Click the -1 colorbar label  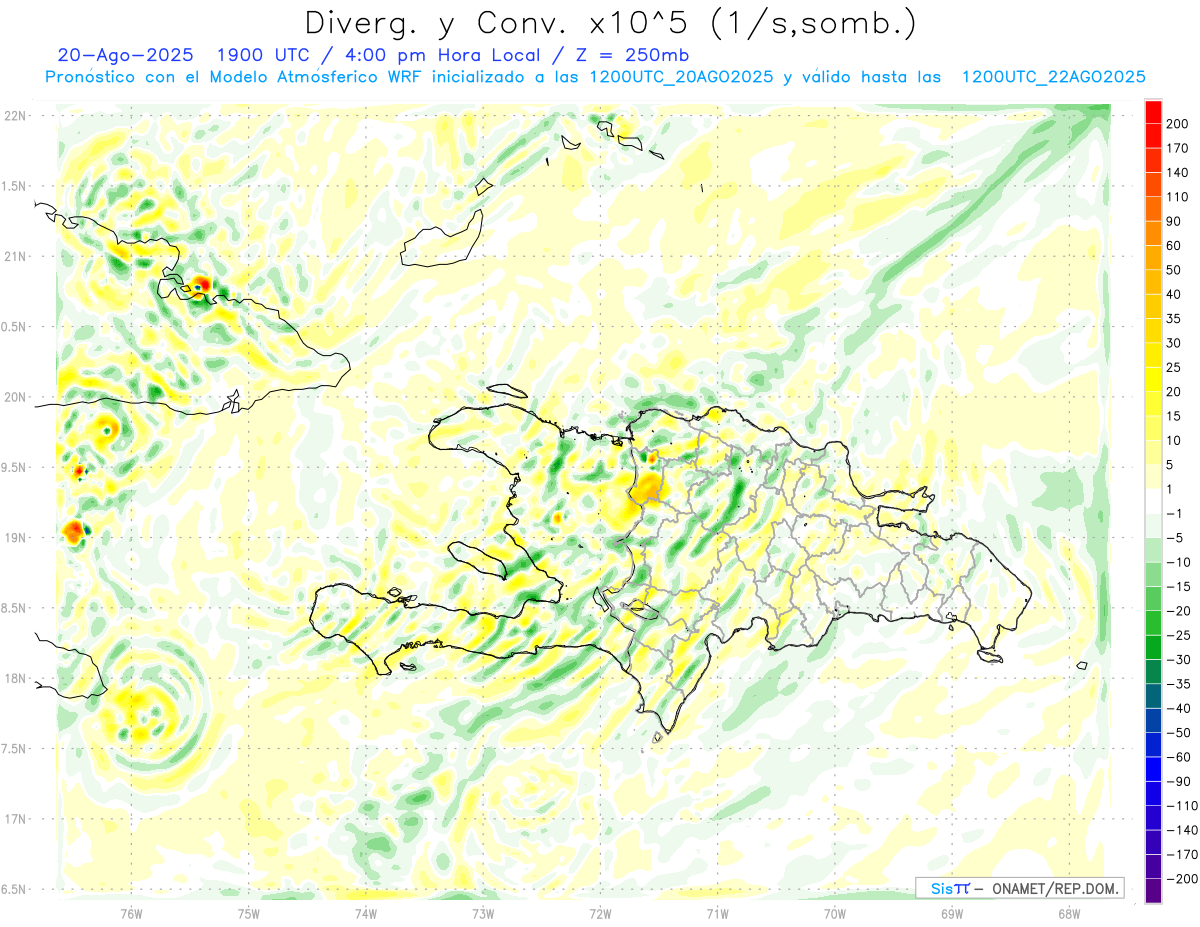pyautogui.click(x=1176, y=513)
